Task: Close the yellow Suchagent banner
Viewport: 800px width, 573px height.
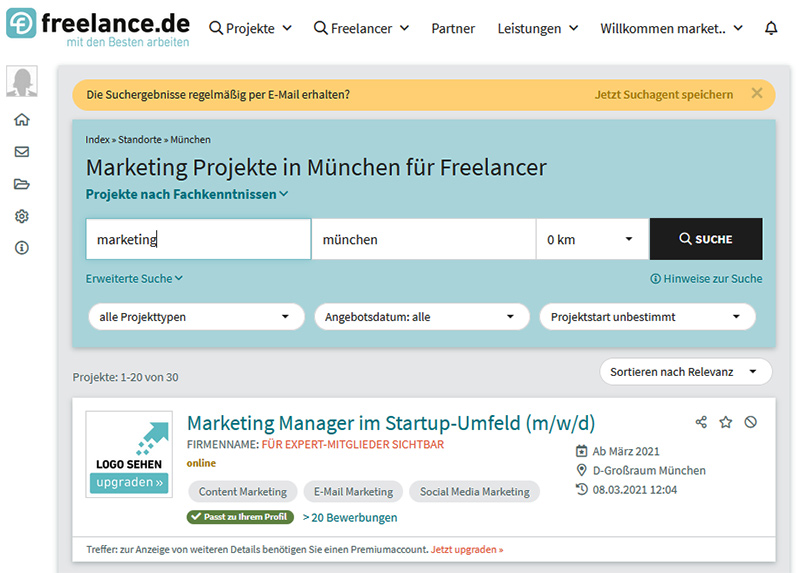Action: tap(757, 94)
